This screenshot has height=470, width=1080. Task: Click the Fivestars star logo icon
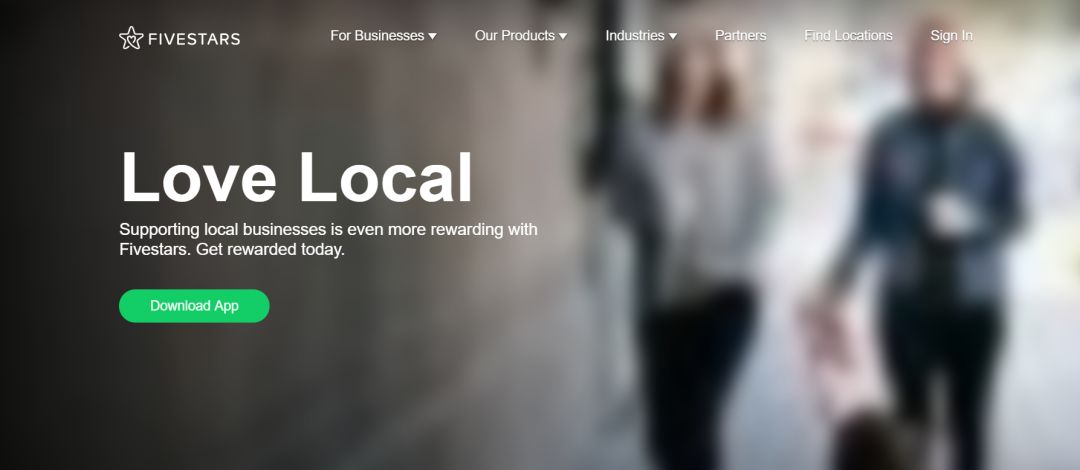(x=131, y=38)
